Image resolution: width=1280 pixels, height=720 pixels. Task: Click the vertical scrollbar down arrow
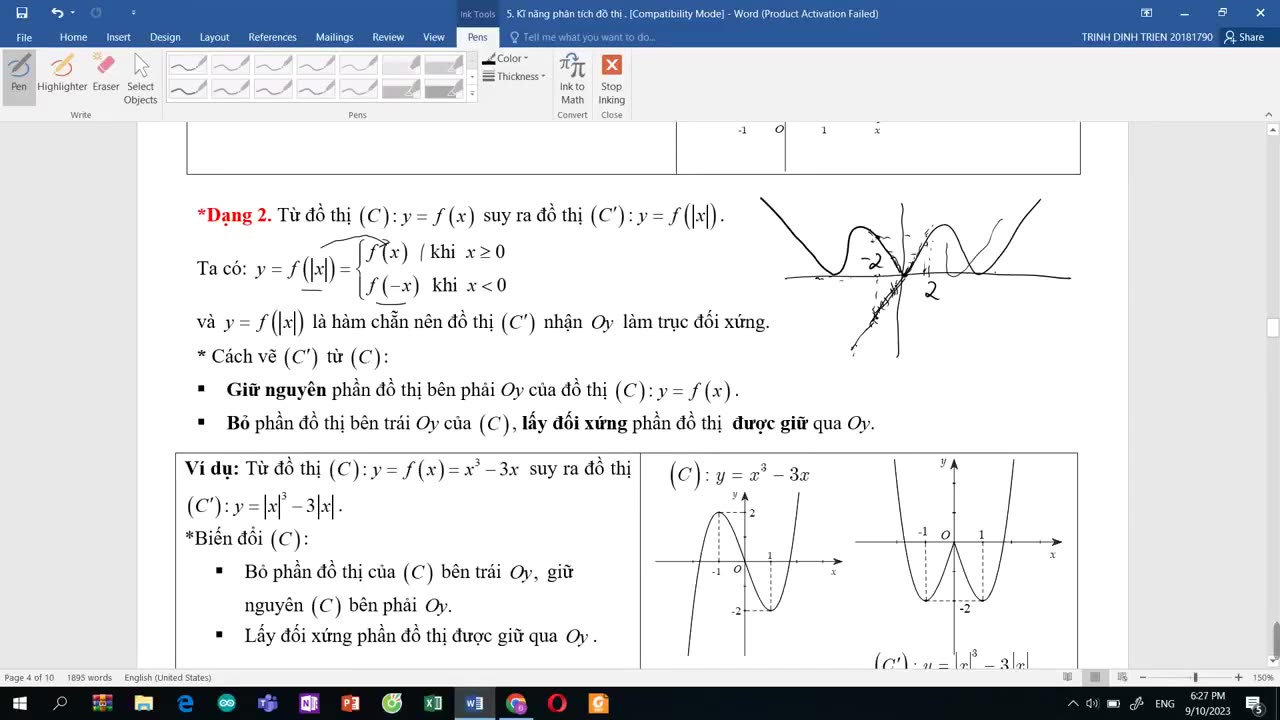(x=1272, y=660)
